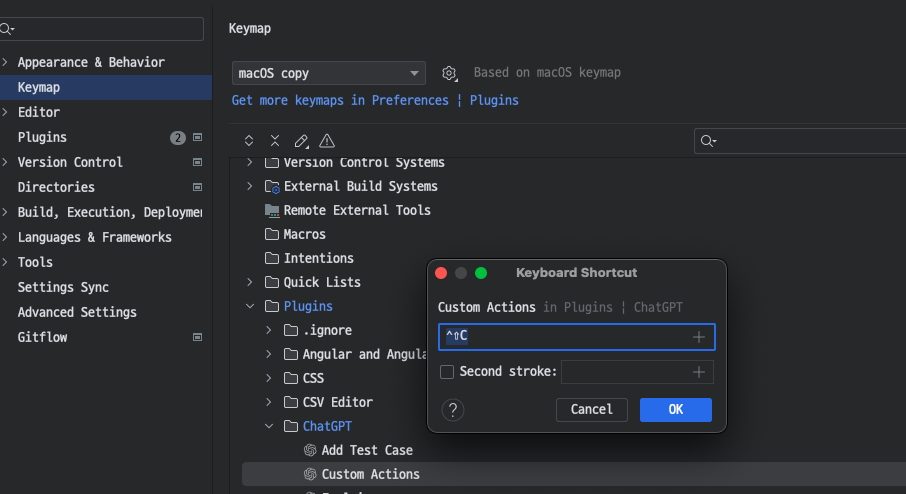Screen dimensions: 906x494
Task: Click project-level icon beside Plugins
Action: tap(198, 138)
